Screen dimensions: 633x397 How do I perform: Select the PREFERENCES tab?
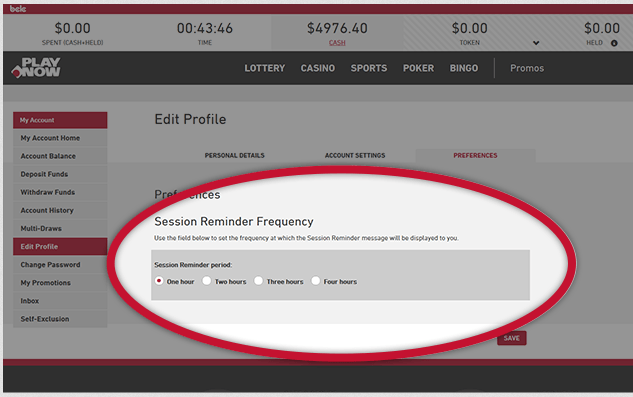(x=475, y=155)
